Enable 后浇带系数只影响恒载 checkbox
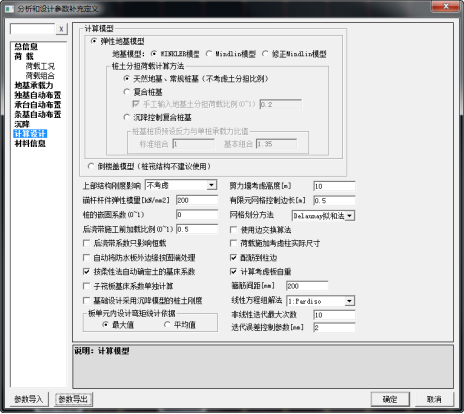This screenshot has width=464, height=414. point(125,243)
